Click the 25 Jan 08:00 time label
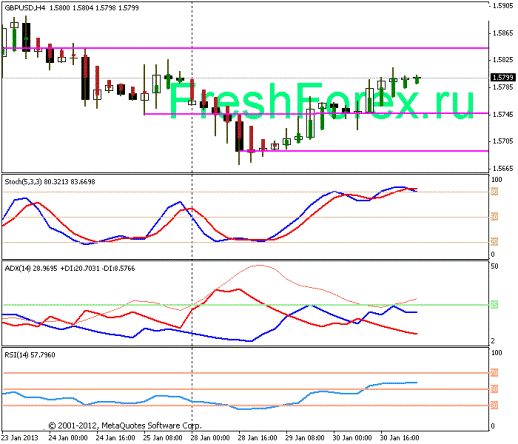Image resolution: width=518 pixels, height=444 pixels. click(163, 438)
